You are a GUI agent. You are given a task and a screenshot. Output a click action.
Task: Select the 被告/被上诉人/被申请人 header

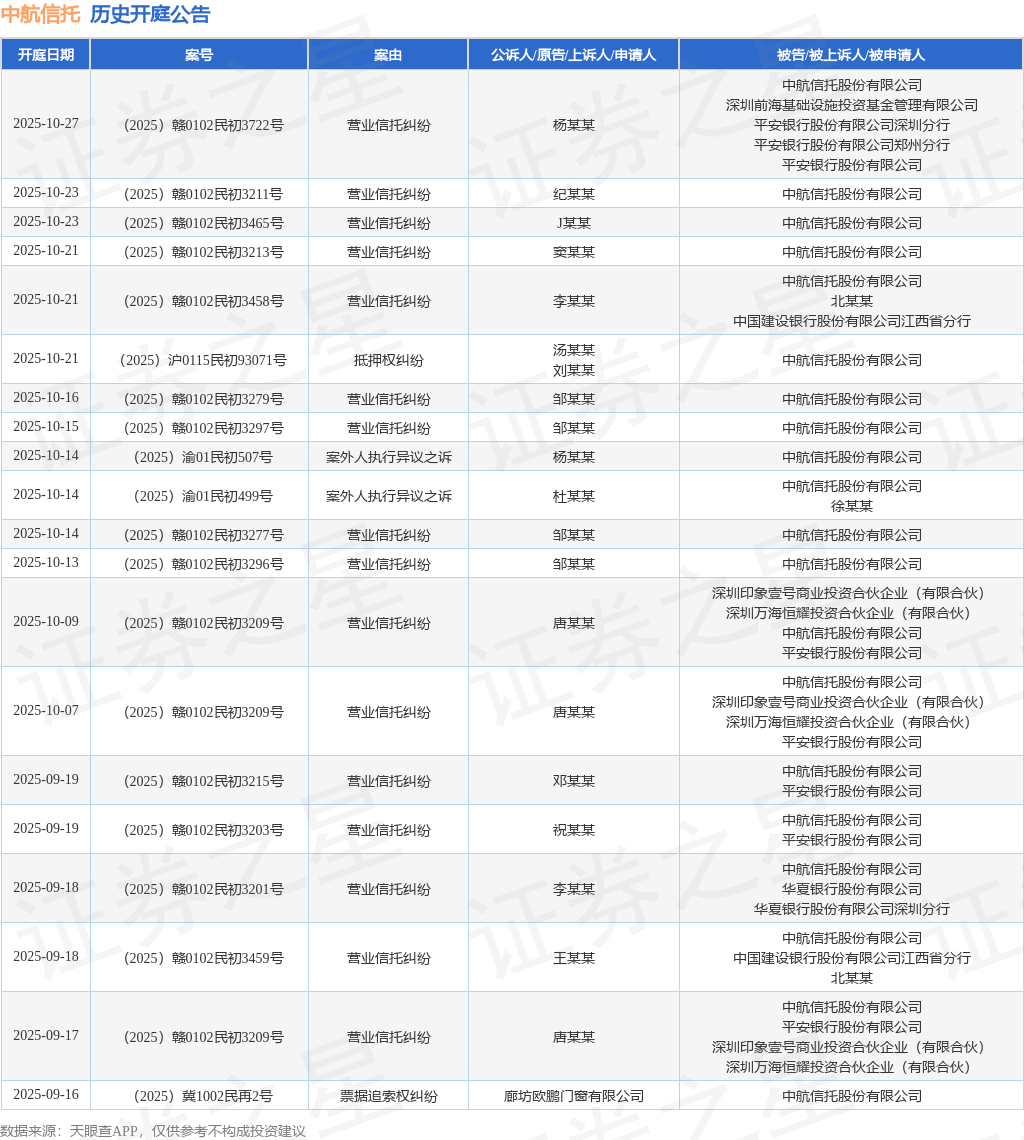tap(851, 55)
